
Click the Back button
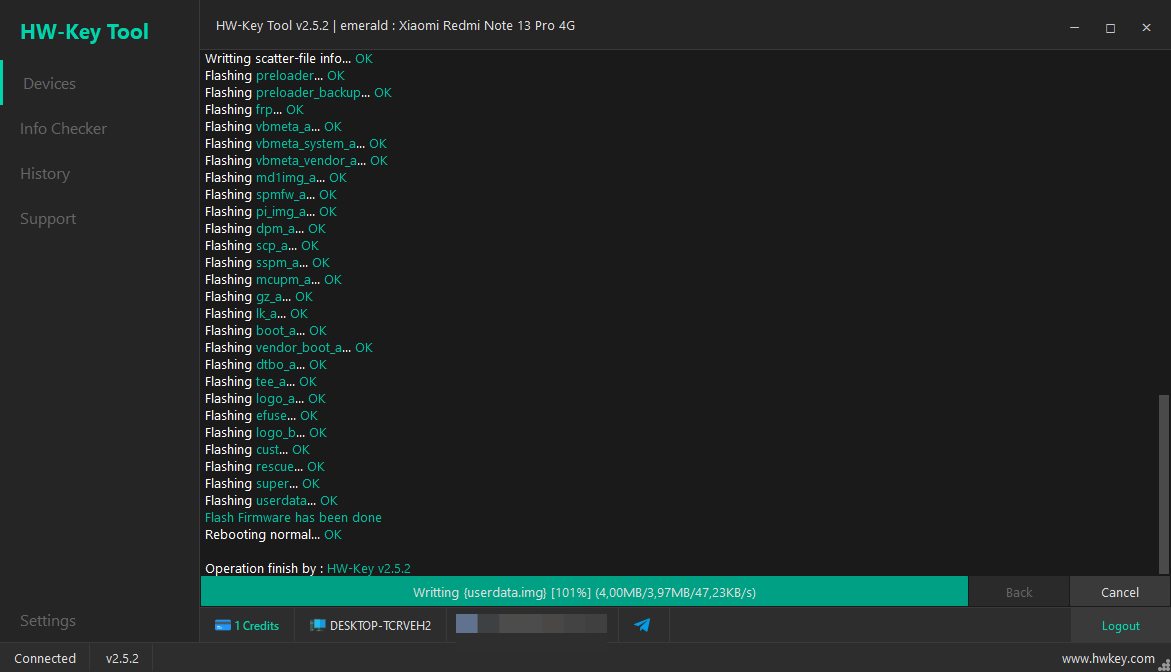1019,592
